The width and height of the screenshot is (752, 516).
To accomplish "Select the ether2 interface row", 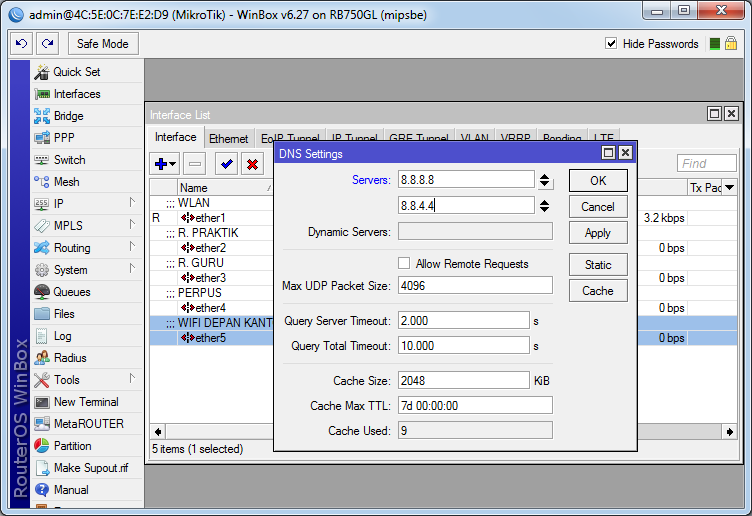I will pyautogui.click(x=212, y=248).
